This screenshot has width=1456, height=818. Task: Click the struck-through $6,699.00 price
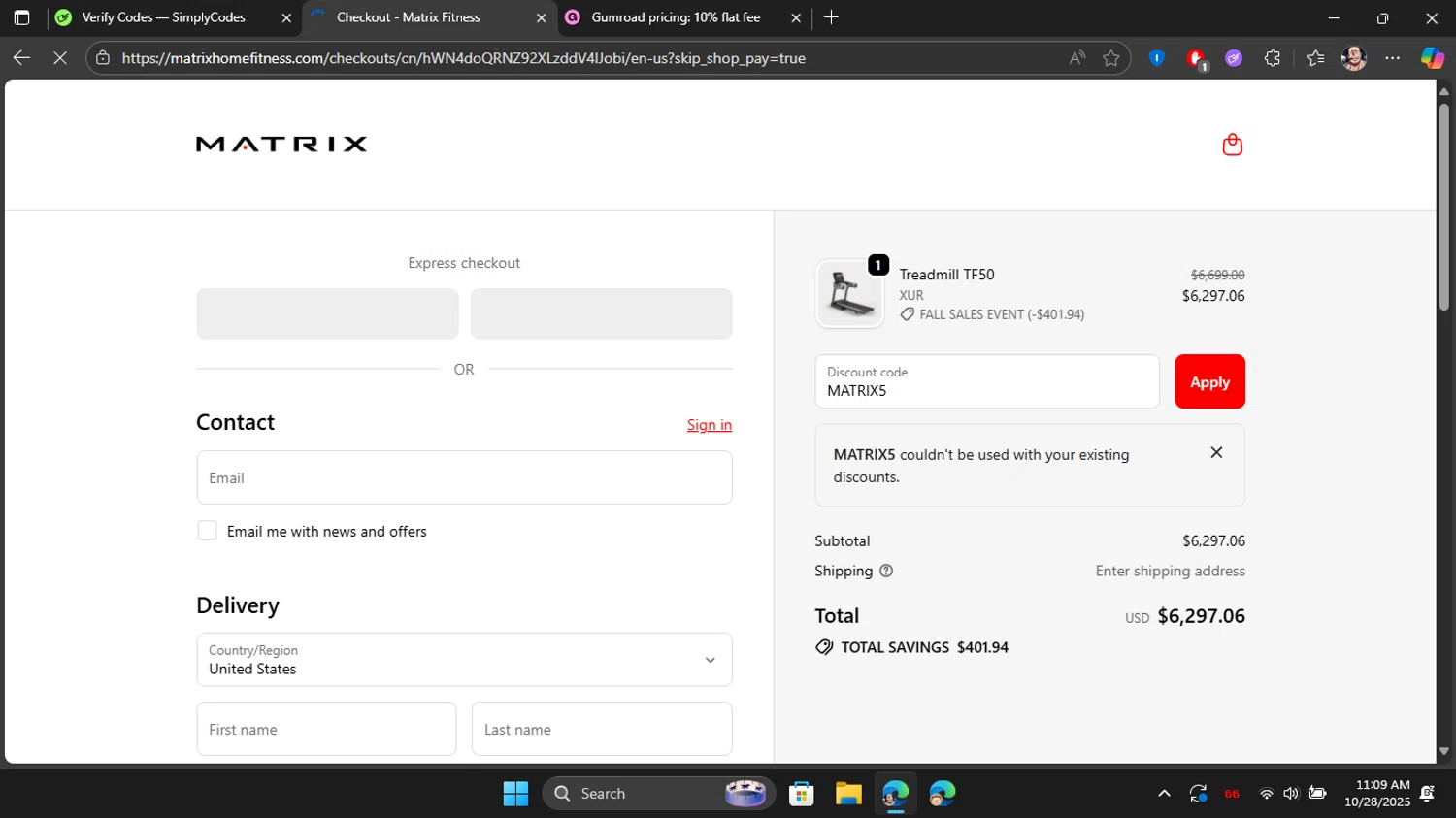pyautogui.click(x=1217, y=275)
